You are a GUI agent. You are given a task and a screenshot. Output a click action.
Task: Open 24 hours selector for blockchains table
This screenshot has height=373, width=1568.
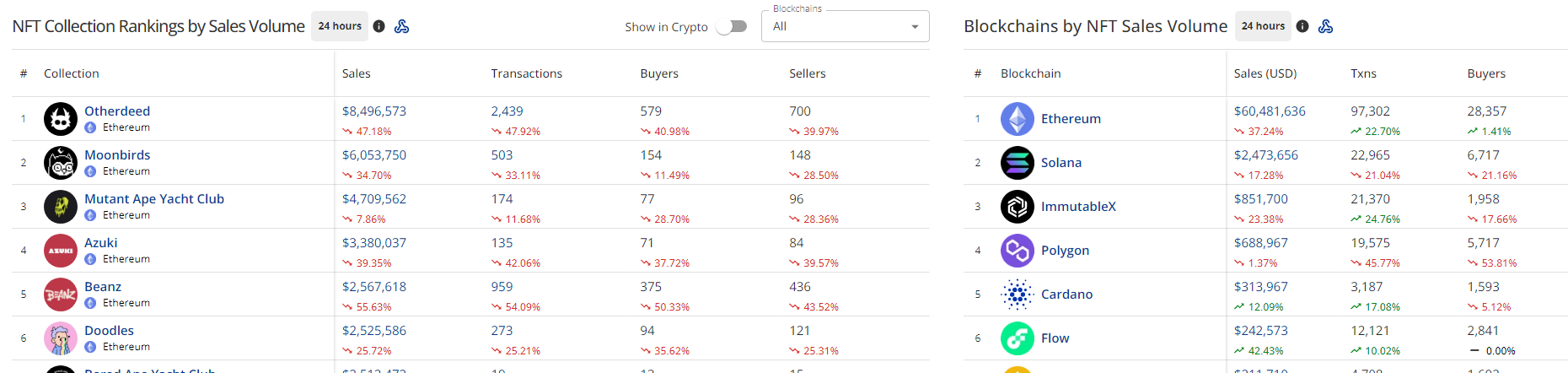1264,26
